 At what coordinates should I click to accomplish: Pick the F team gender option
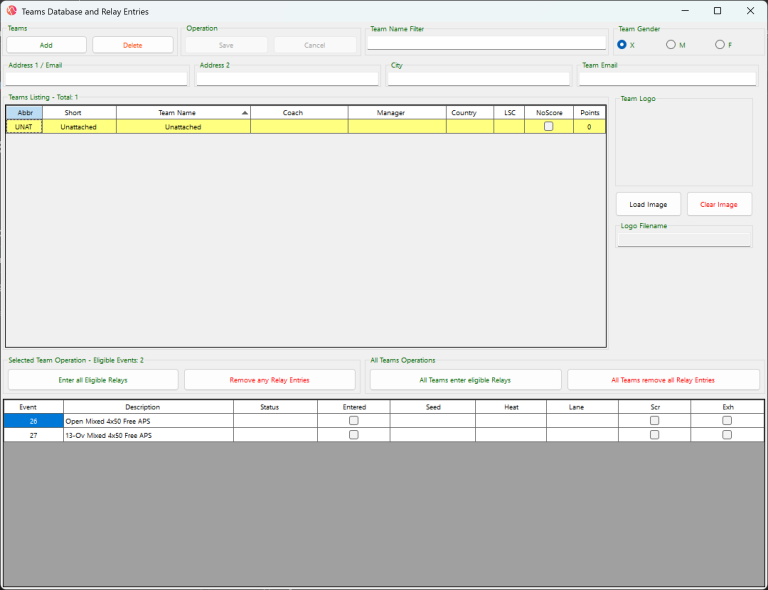pos(719,45)
